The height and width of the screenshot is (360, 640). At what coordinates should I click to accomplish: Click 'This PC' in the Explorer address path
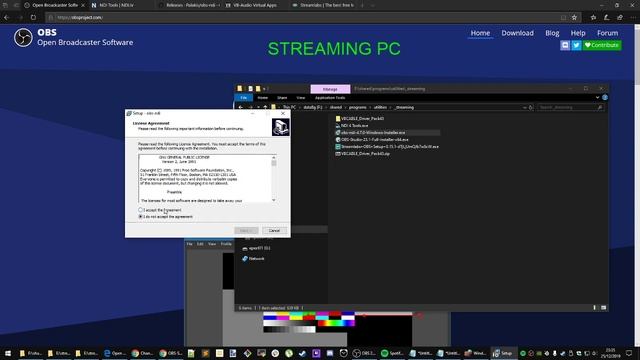pyautogui.click(x=289, y=107)
